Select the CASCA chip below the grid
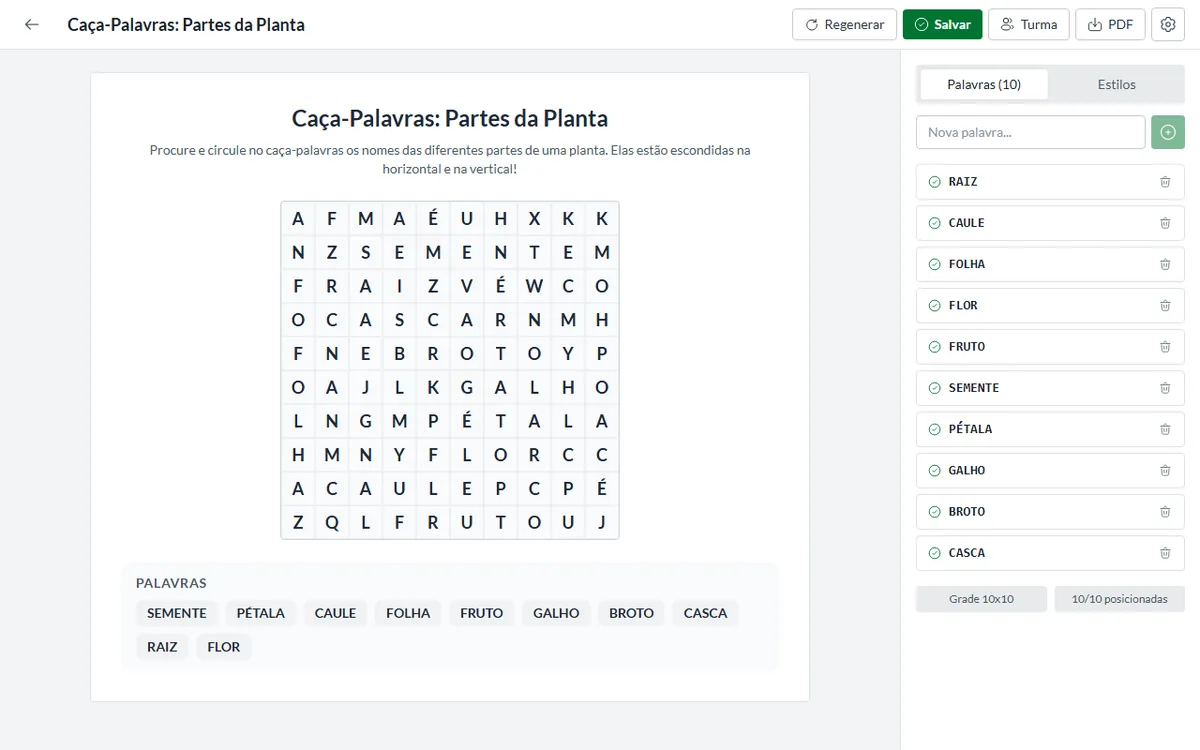The width and height of the screenshot is (1200, 750). coord(706,613)
